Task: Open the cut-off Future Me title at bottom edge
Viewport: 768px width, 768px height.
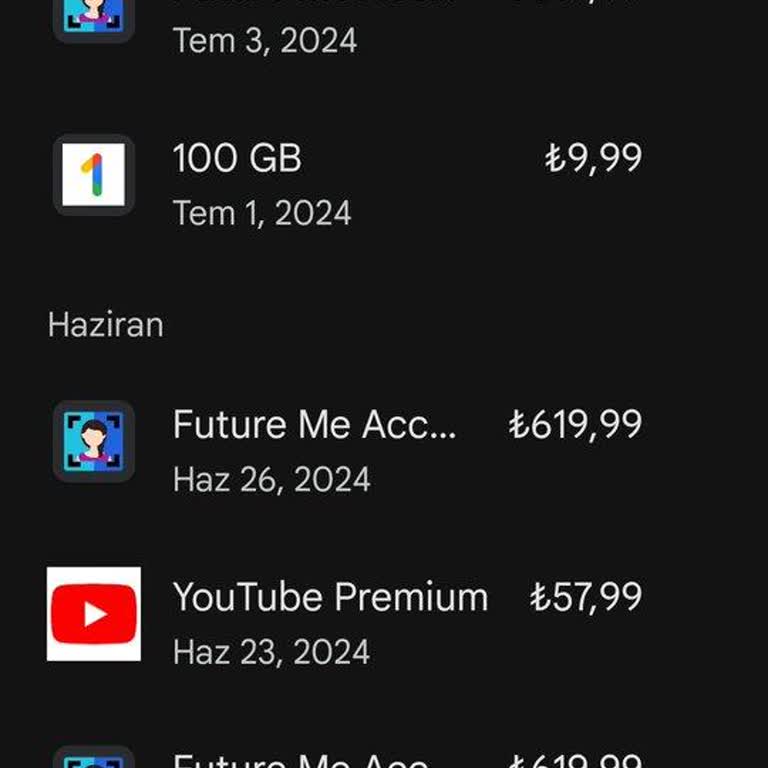Action: click(300, 762)
